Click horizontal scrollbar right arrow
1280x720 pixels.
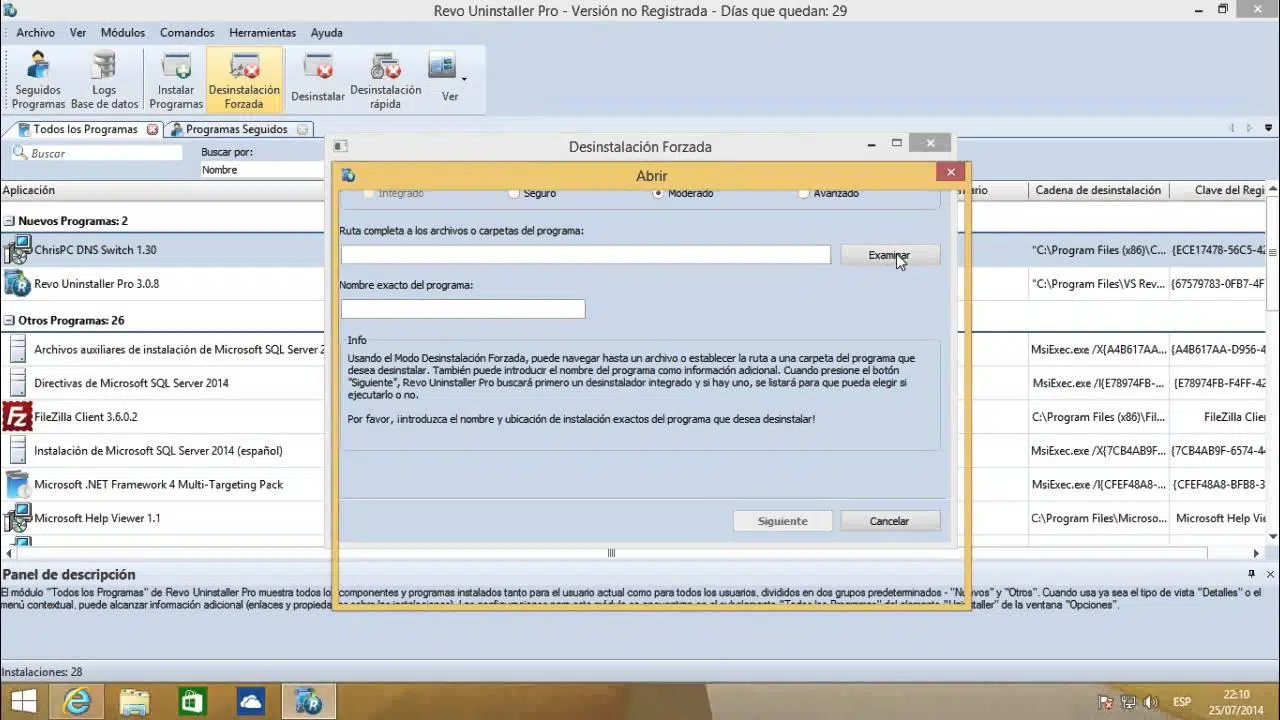click(x=1257, y=553)
